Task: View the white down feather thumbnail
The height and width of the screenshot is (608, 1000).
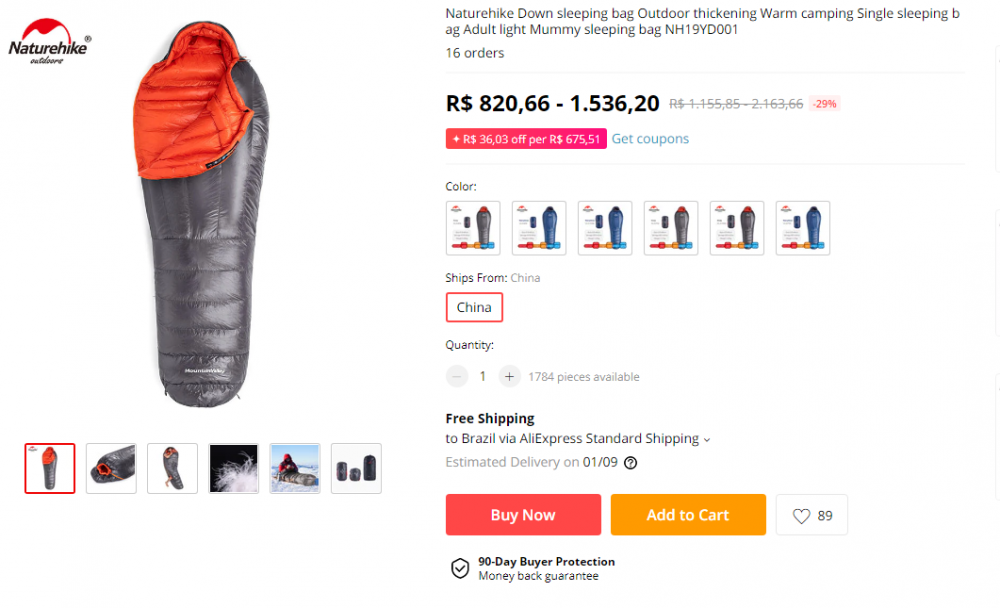Action: tap(234, 468)
